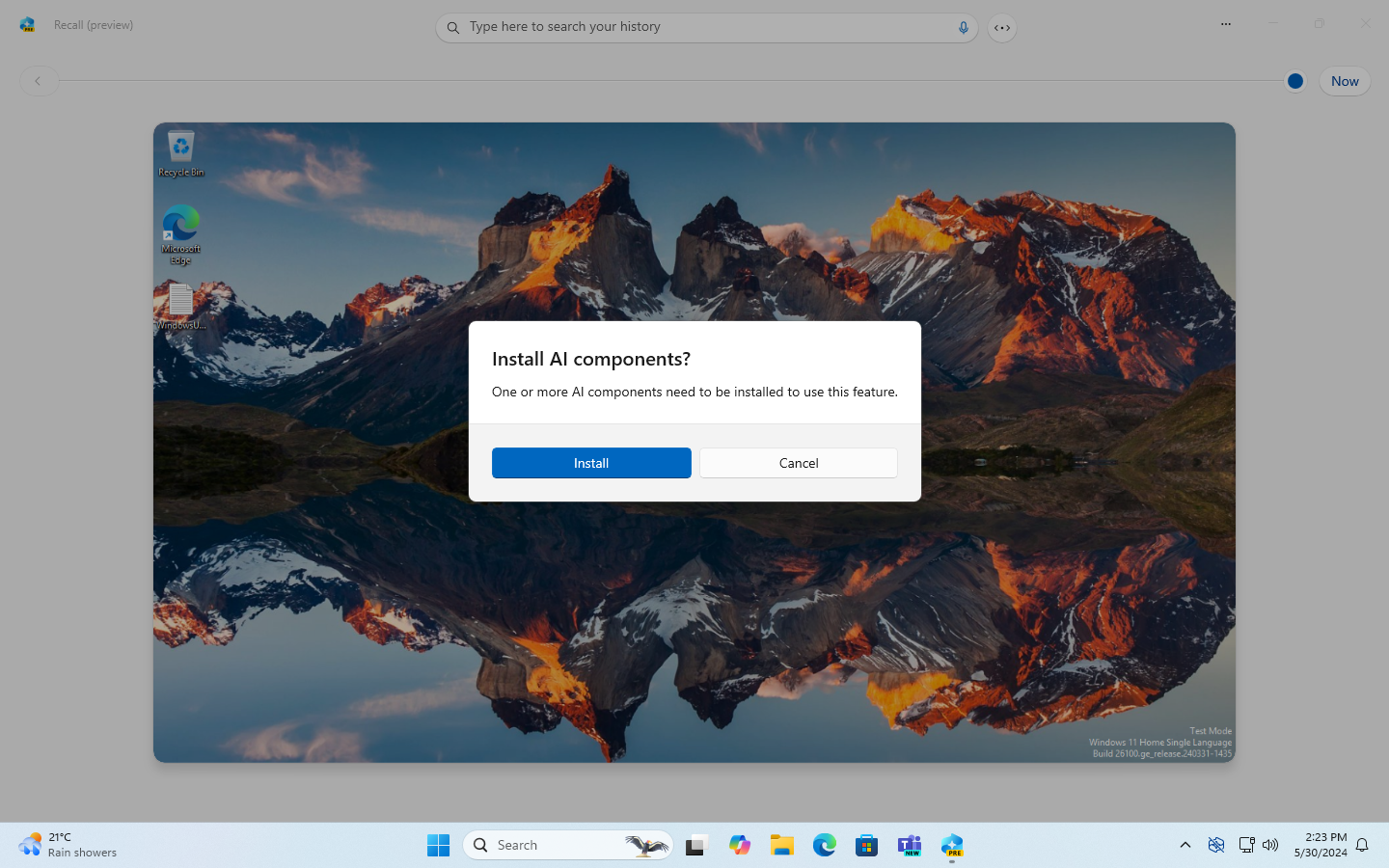1389x868 pixels.
Task: Cancel the AI components installation
Action: click(799, 463)
